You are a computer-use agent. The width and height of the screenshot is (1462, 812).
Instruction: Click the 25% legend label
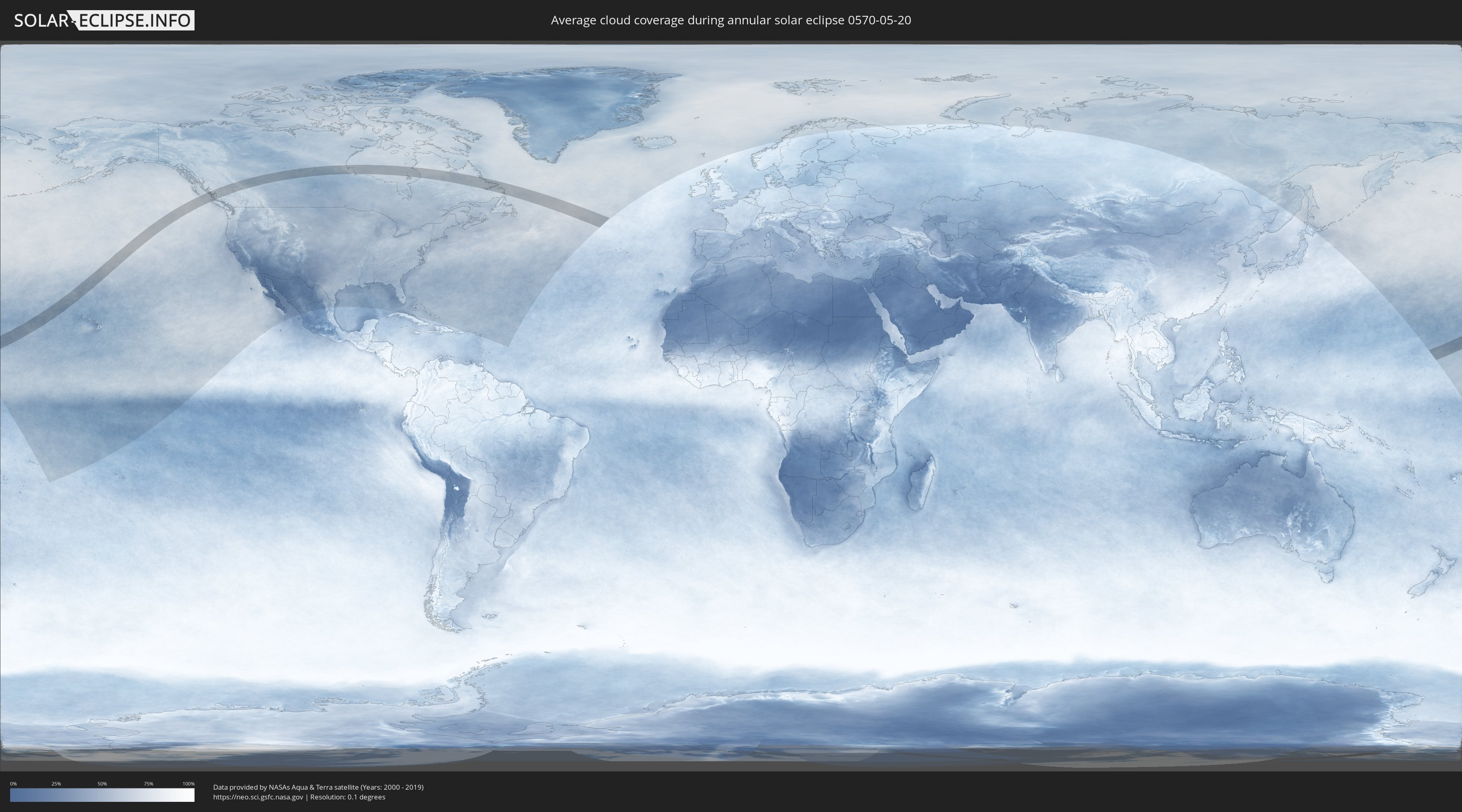56,784
